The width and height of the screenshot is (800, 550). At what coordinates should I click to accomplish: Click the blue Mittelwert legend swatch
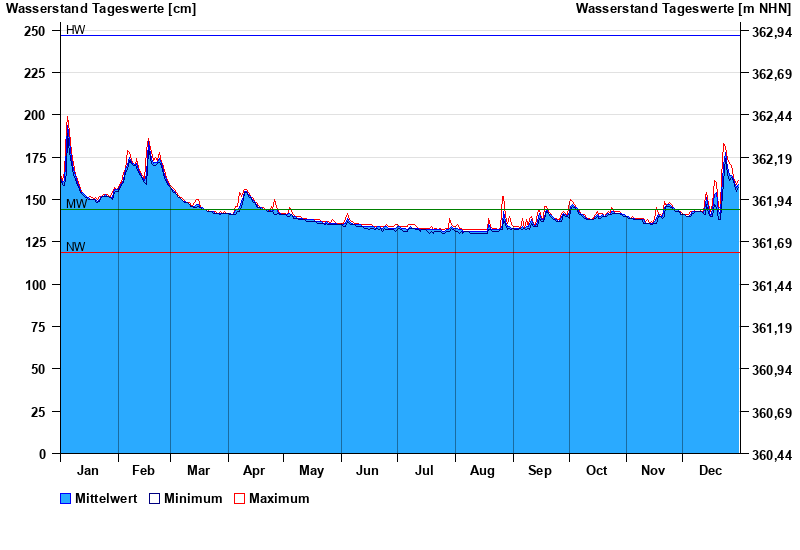(x=66, y=499)
